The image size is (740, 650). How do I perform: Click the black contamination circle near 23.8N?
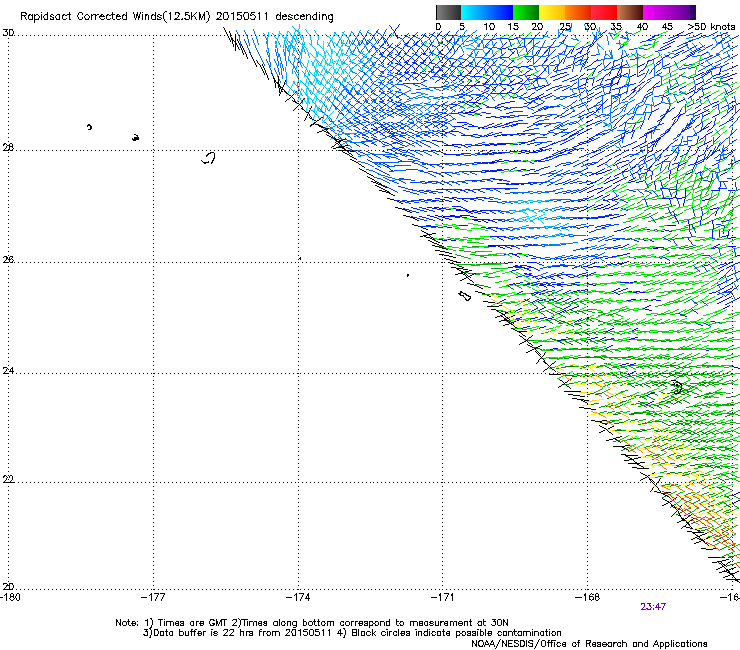(677, 388)
